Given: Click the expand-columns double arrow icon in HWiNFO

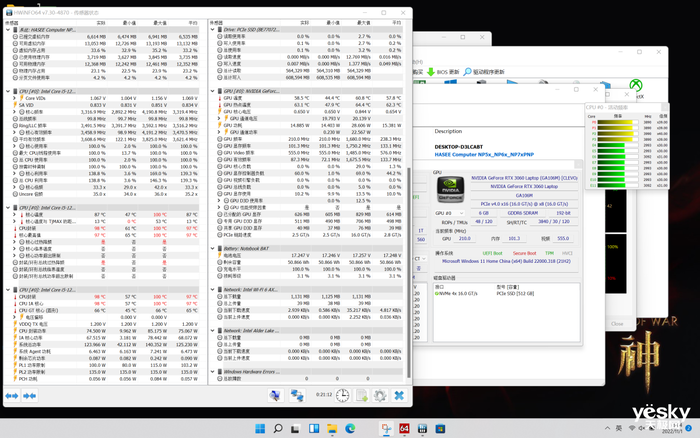Looking at the screenshot, I should (12, 396).
